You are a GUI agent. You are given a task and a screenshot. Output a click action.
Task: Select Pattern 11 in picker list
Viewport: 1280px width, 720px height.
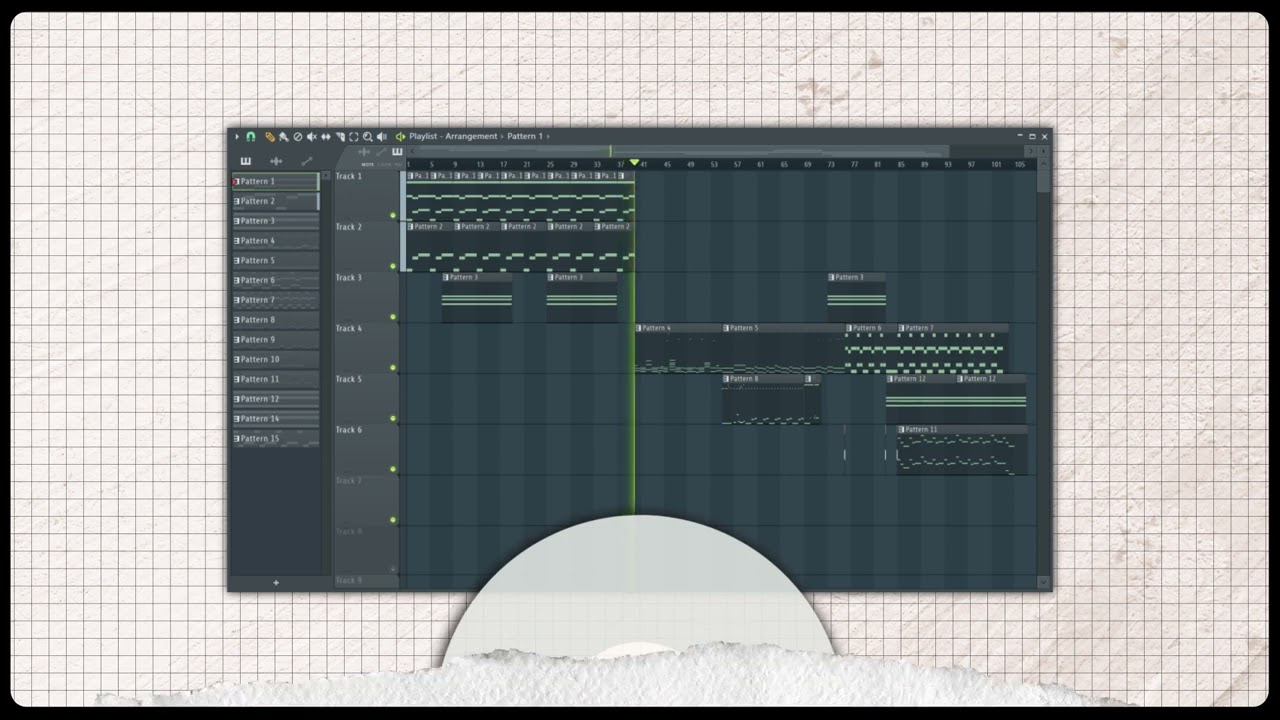click(x=275, y=379)
